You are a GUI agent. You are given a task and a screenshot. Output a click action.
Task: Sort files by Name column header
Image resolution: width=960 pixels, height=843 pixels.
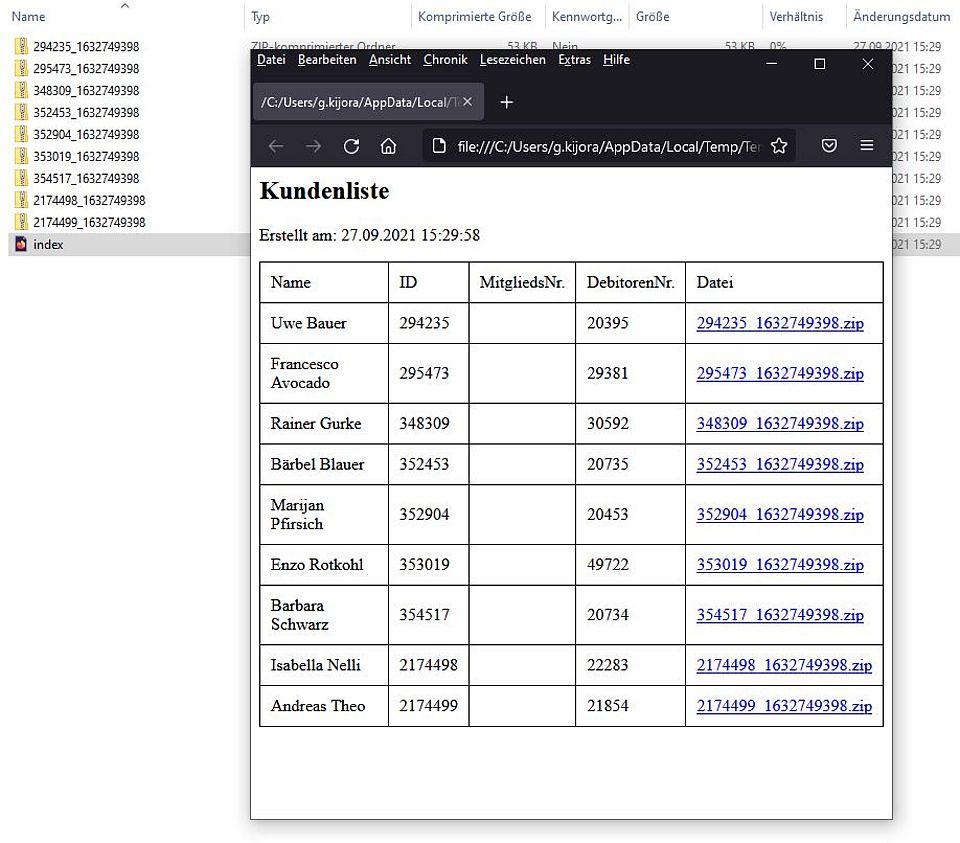(28, 17)
